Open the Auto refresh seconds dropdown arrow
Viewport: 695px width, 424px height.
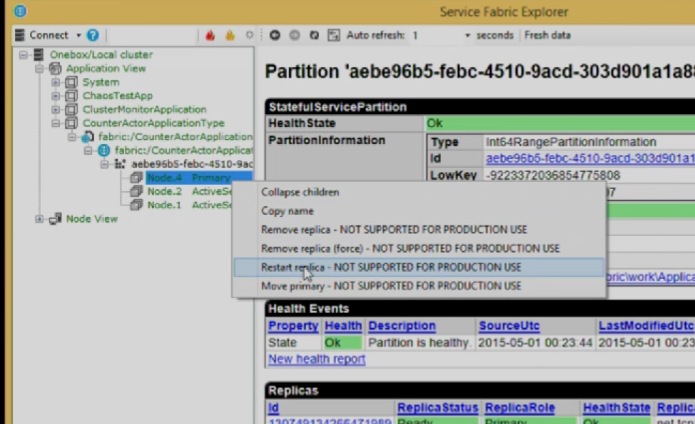point(467,35)
